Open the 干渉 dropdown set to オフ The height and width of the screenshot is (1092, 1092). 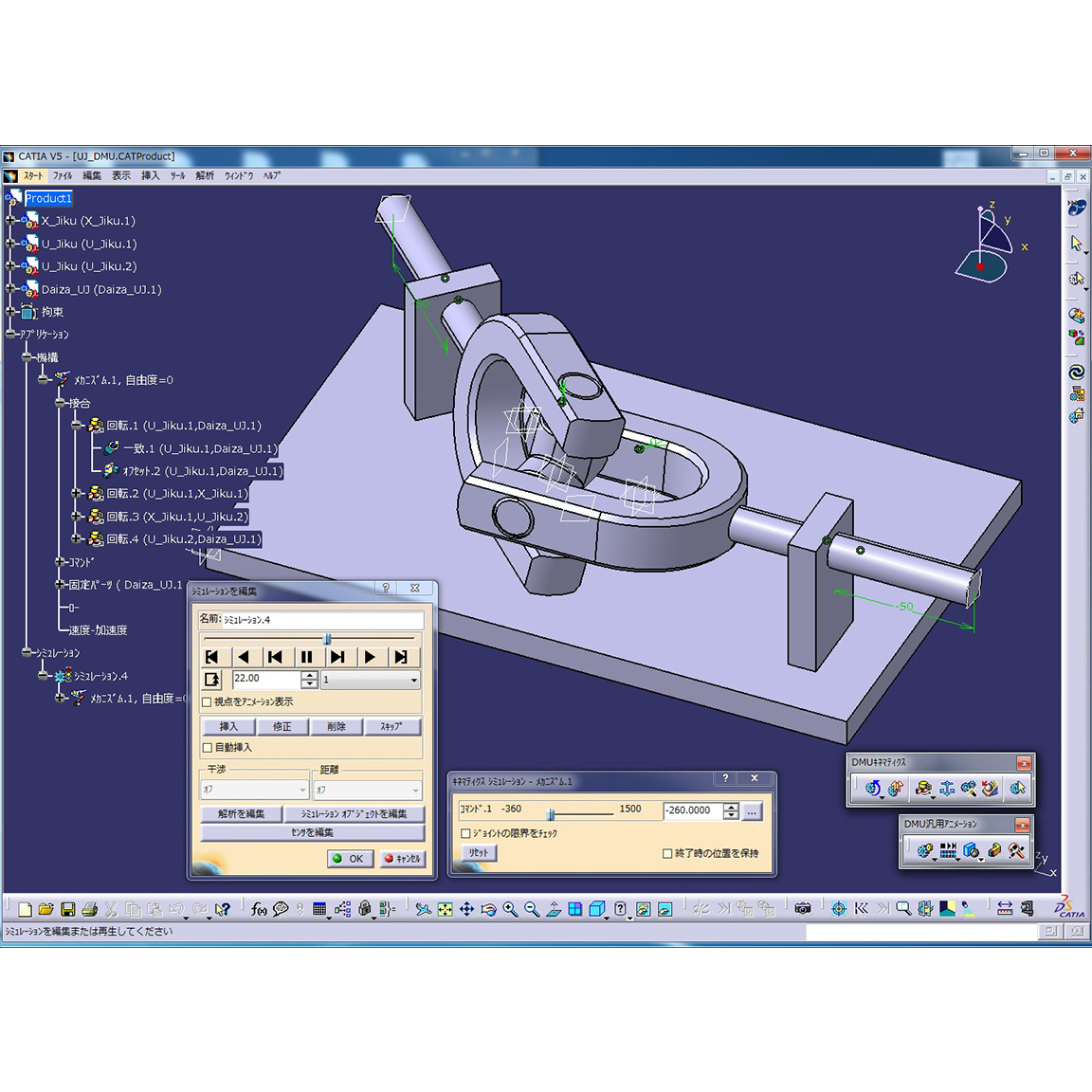[254, 790]
